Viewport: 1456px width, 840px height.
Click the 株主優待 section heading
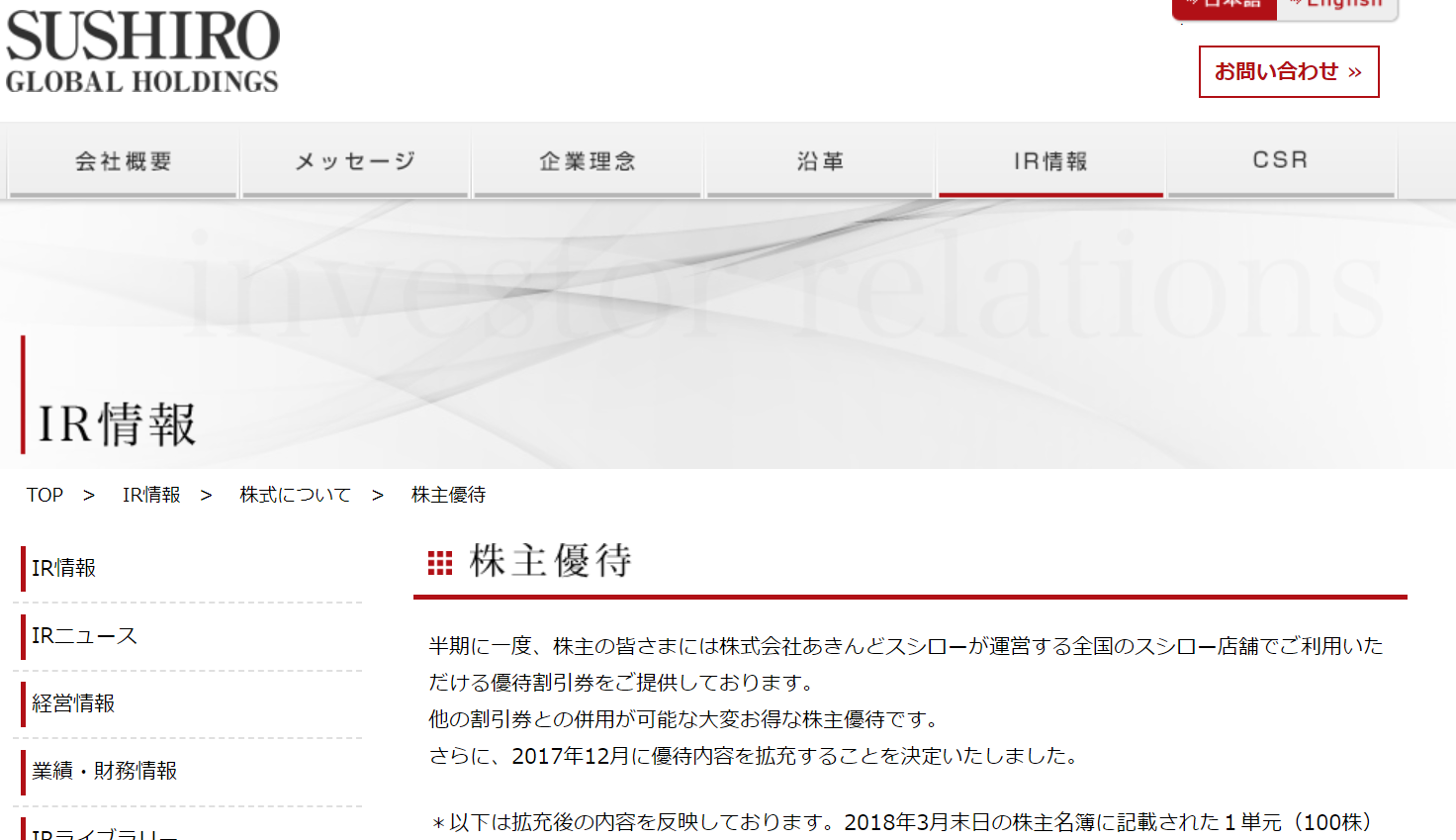pyautogui.click(x=550, y=561)
